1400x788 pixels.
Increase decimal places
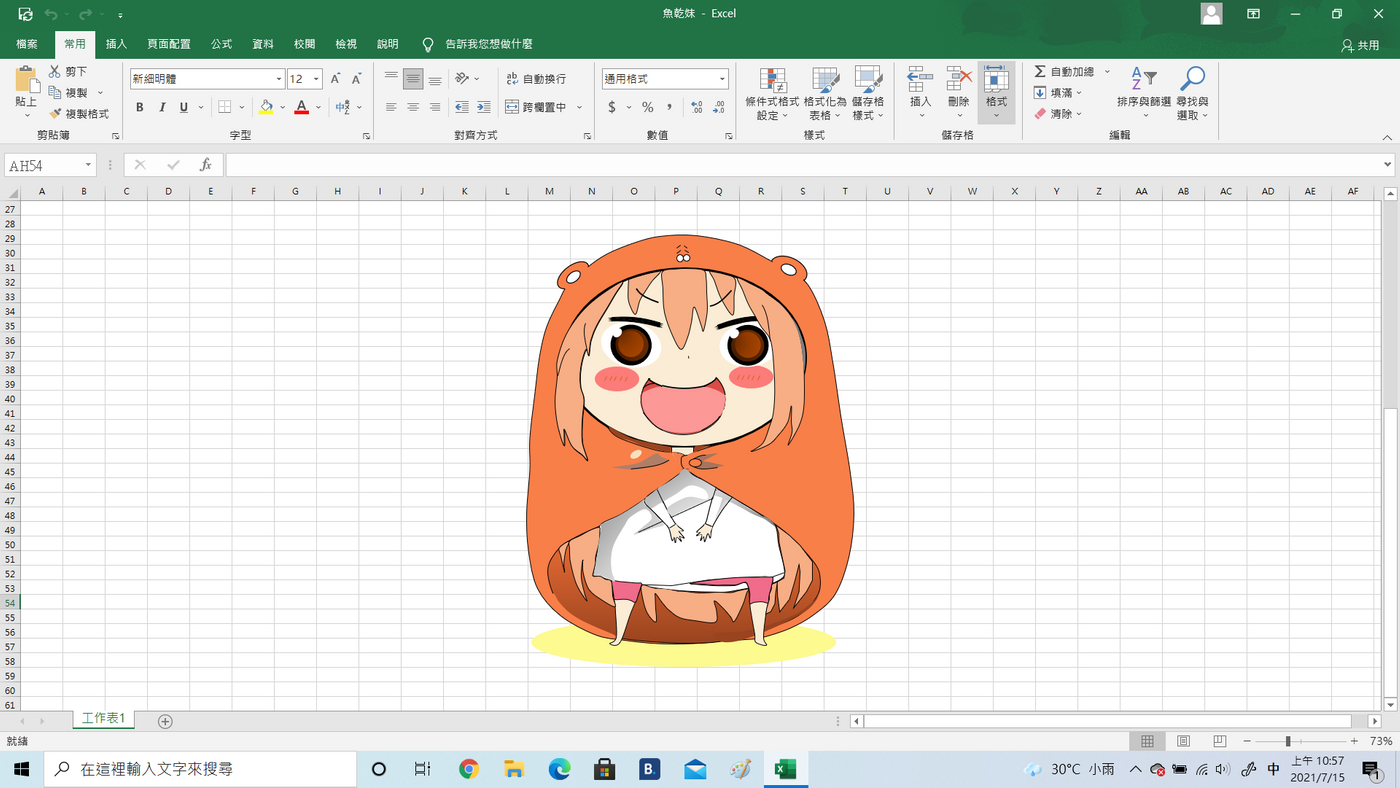point(697,107)
